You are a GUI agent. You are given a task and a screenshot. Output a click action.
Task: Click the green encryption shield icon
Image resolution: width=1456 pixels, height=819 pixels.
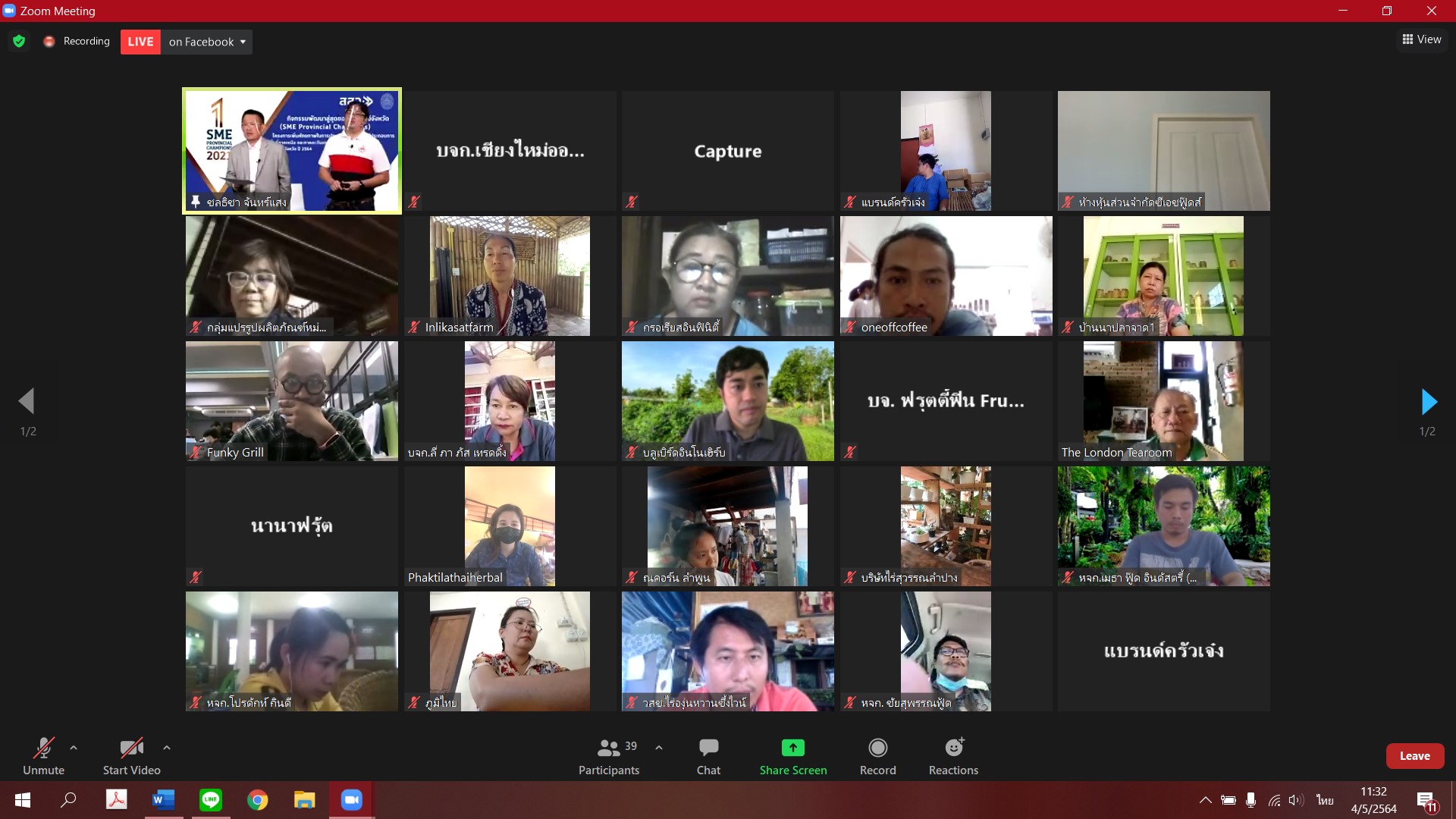19,41
